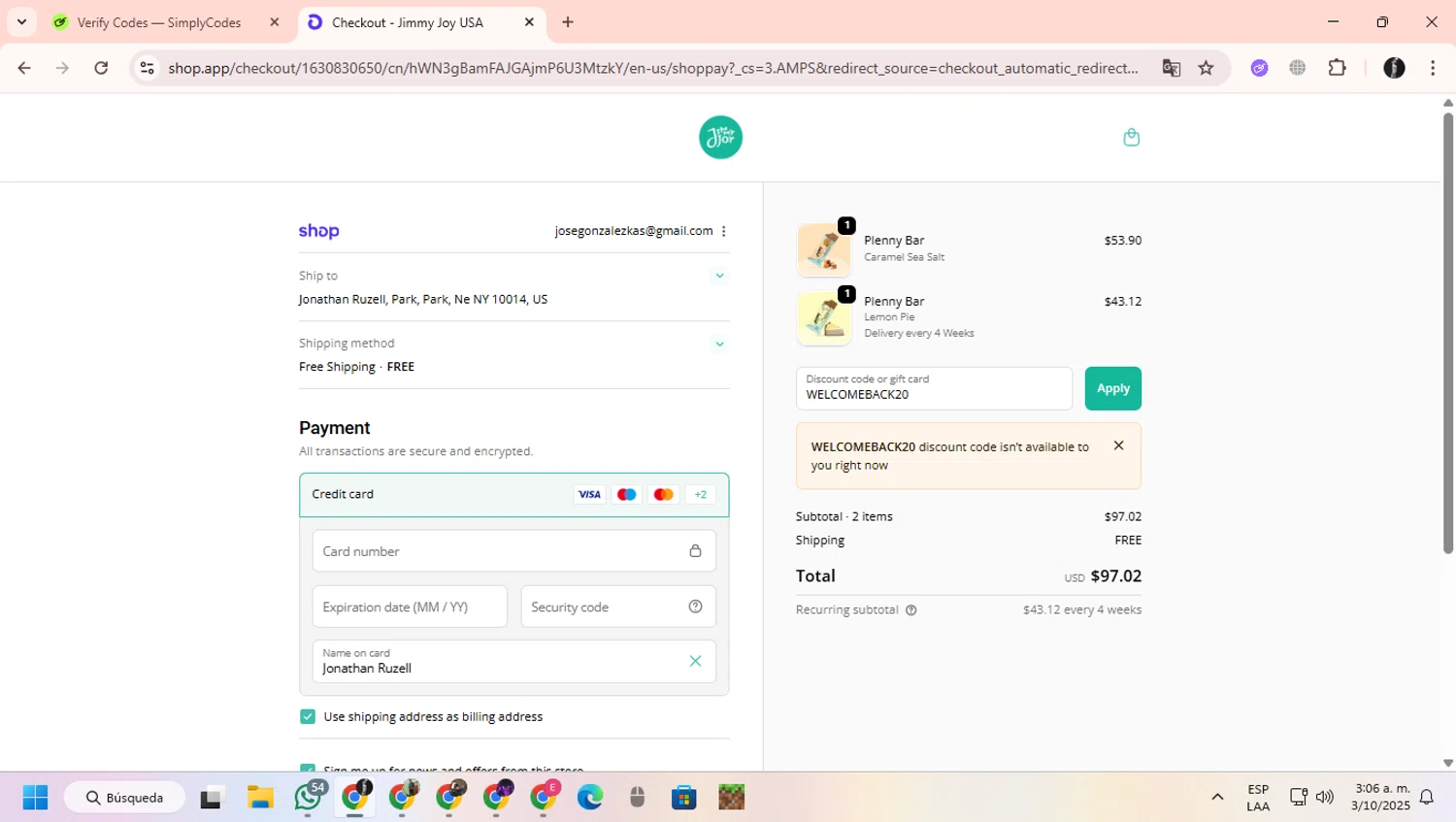Click Plenny Bar Caramel Sea Salt thumbnail
The width and height of the screenshot is (1456, 822).
click(x=824, y=250)
